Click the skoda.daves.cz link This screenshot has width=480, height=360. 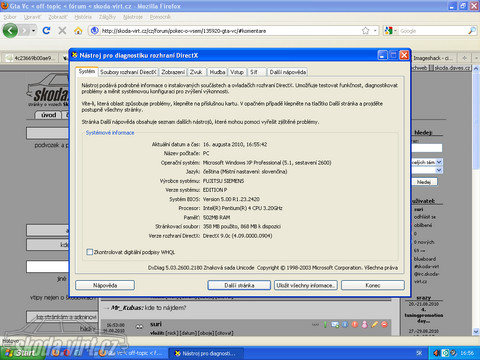pos(452,68)
